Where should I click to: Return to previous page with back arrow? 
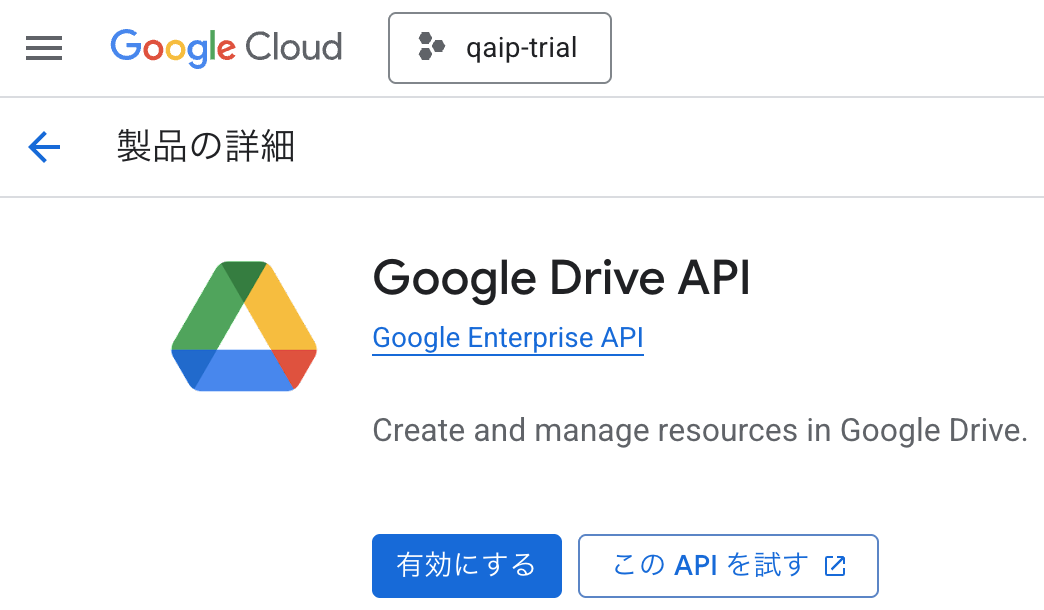(43, 147)
